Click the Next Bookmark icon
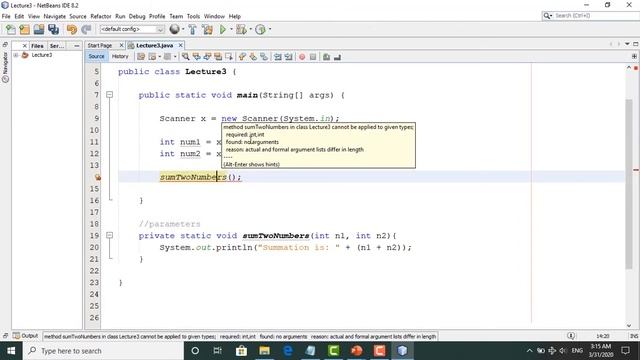Image resolution: width=640 pixels, height=360 pixels. tap(253, 57)
